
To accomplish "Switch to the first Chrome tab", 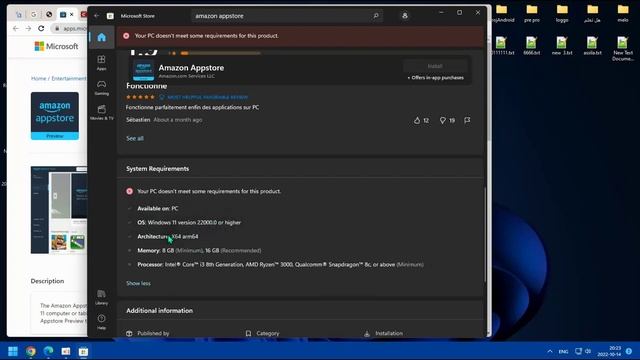I will click(x=19, y=14).
